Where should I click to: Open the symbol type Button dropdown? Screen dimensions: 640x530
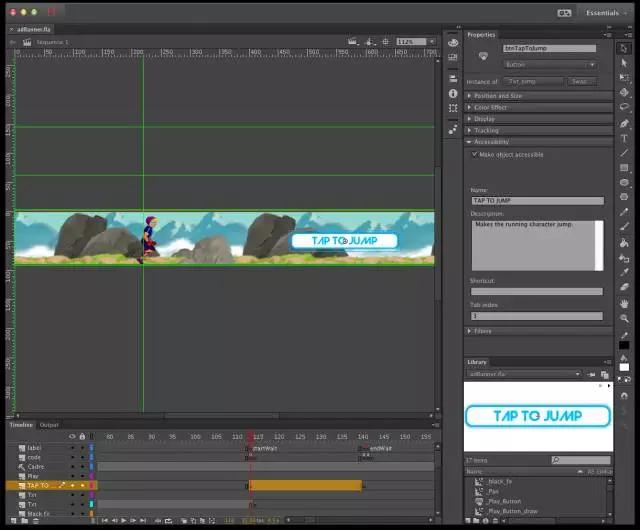tap(550, 65)
